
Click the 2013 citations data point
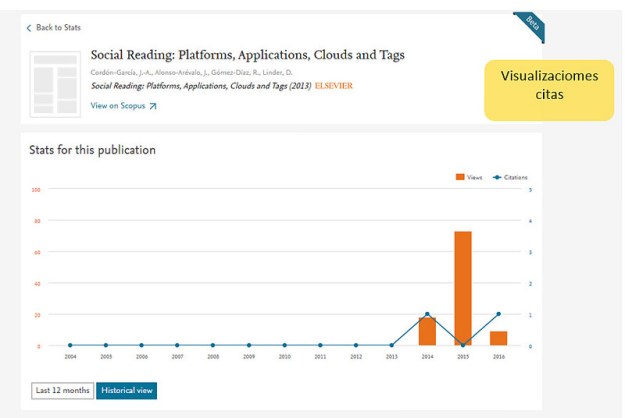391,346
